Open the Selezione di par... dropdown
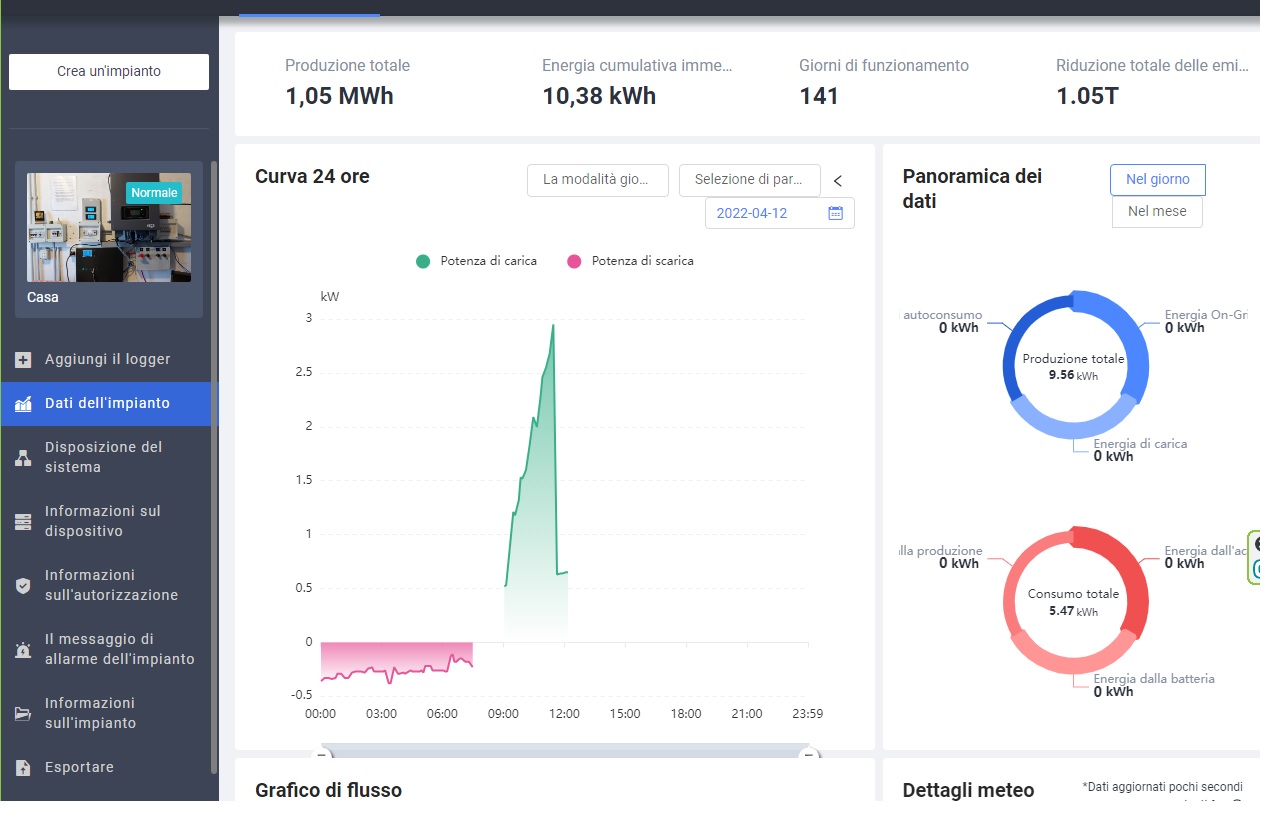This screenshot has height=814, width=1280. click(749, 180)
